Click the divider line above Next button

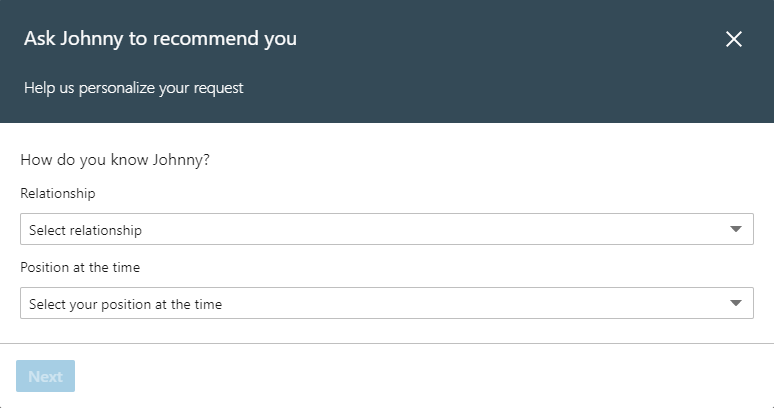click(386, 343)
